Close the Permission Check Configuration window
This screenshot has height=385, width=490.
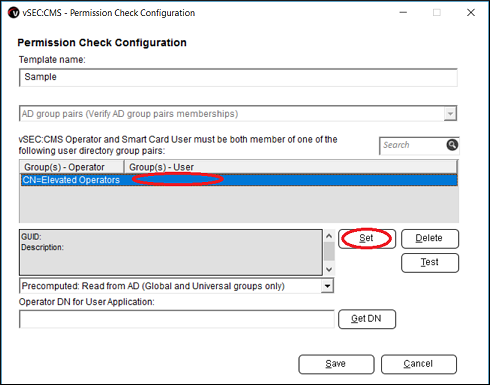(471, 13)
